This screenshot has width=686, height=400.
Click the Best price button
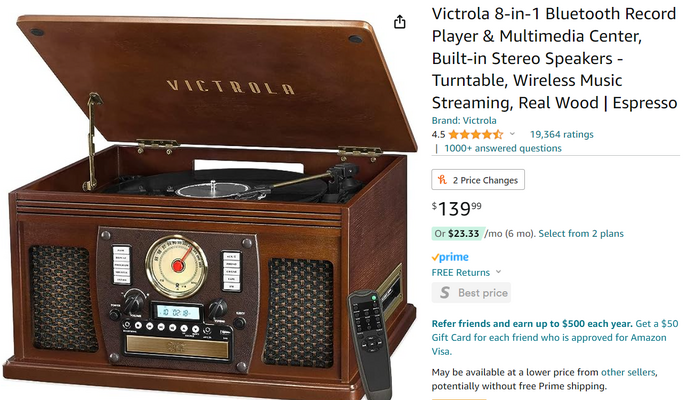click(x=471, y=293)
